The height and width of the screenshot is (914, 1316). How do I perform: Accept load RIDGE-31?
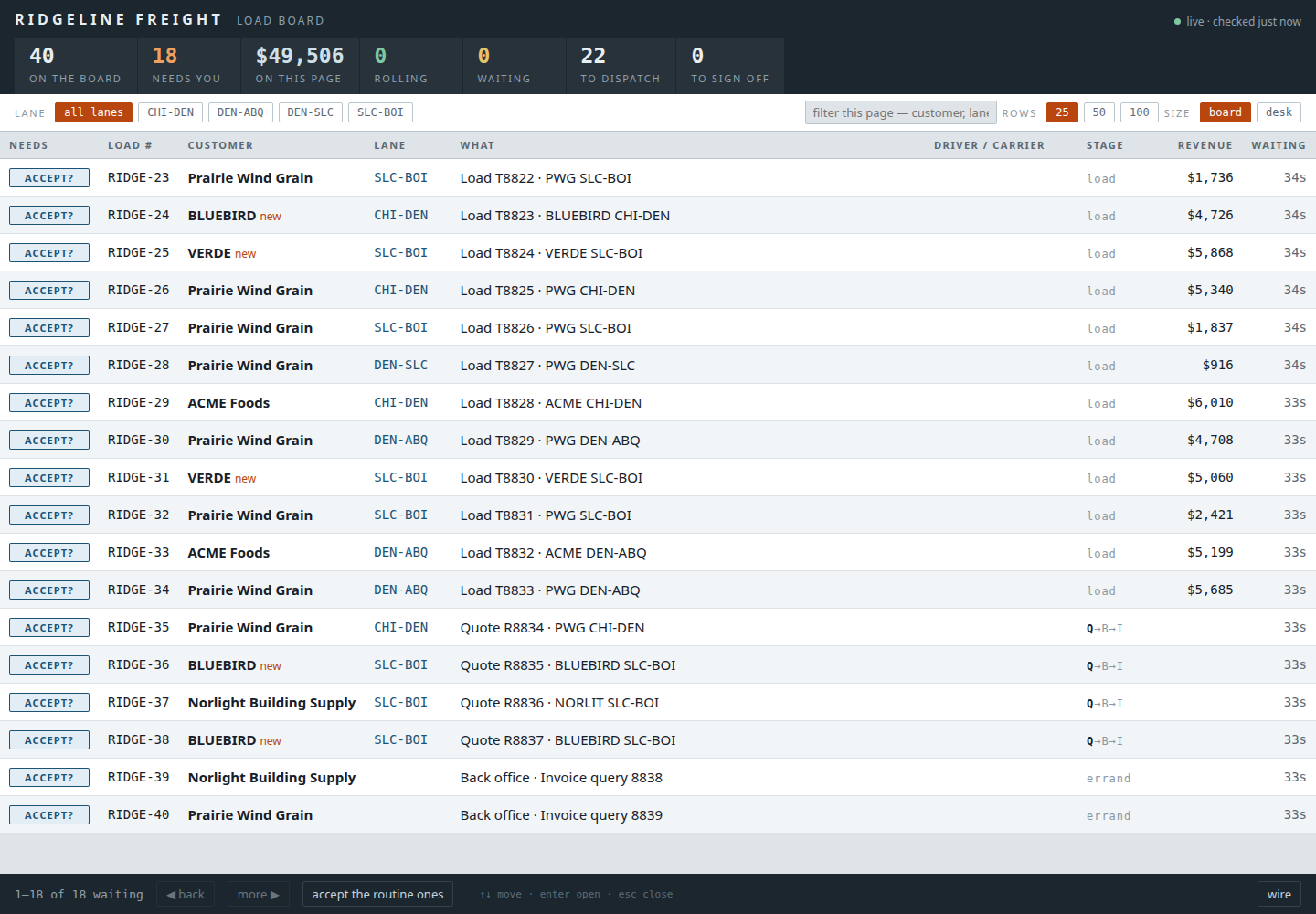coord(49,478)
